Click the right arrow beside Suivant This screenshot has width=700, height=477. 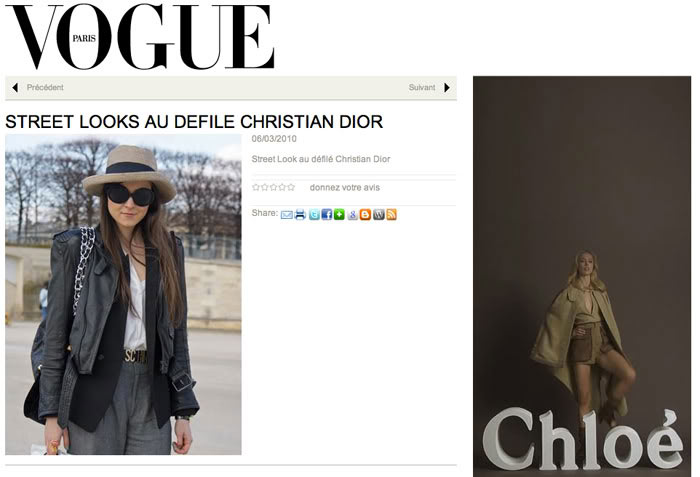446,88
